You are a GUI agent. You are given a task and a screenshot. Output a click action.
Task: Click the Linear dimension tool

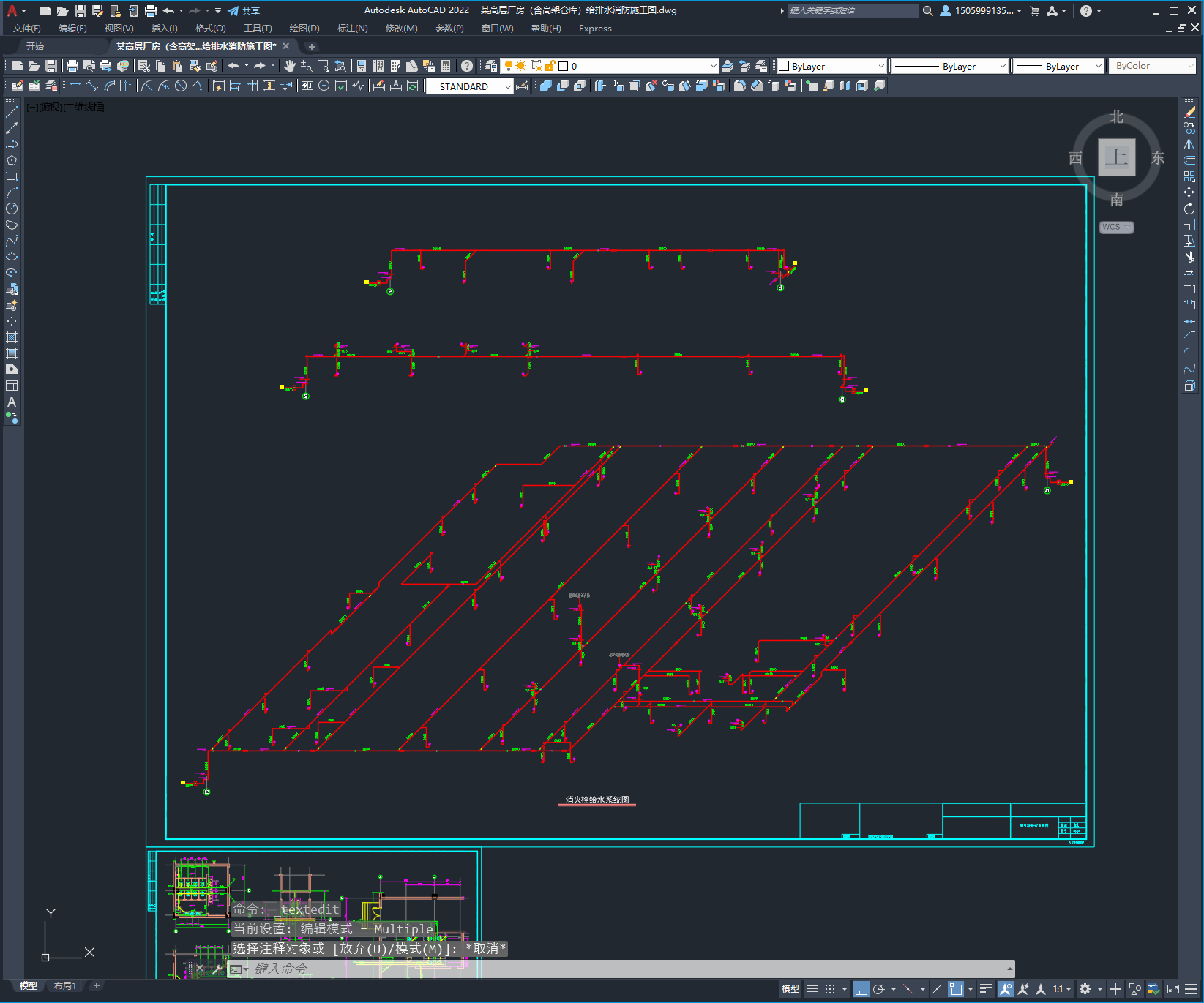(75, 86)
